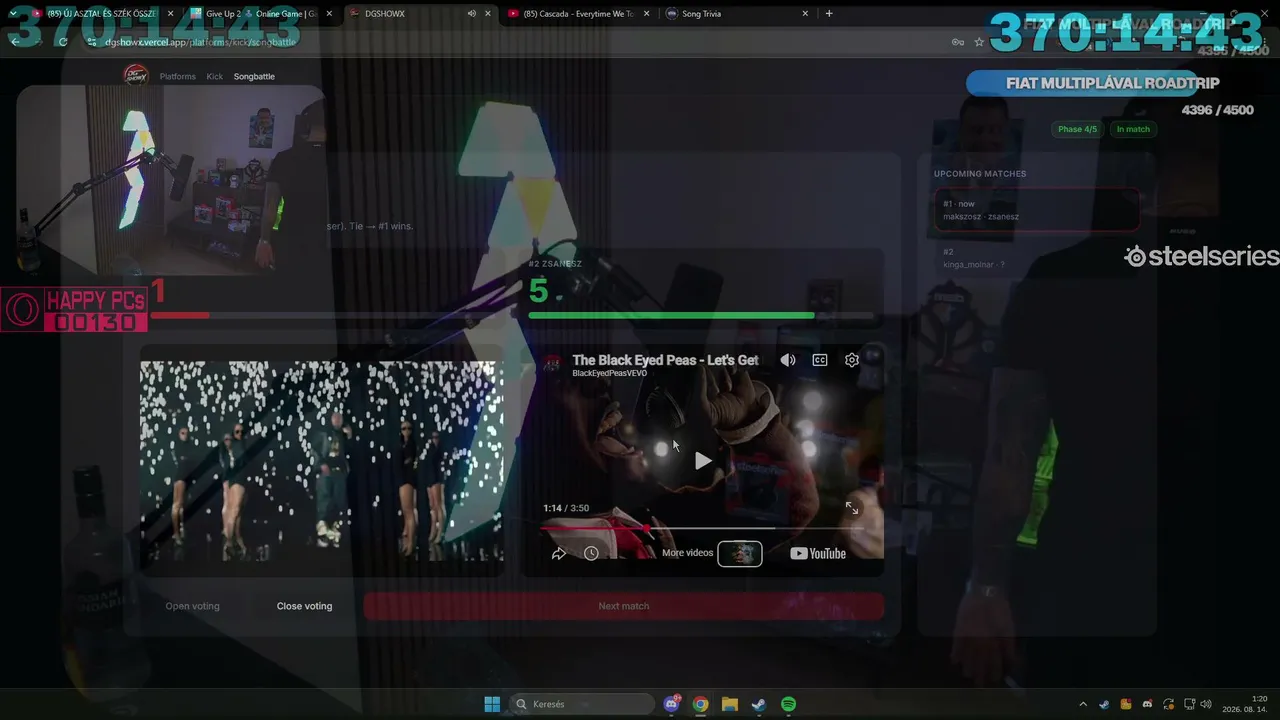This screenshot has height=720, width=1280.
Task: Click the browser address bar URL
Action: coord(201,42)
